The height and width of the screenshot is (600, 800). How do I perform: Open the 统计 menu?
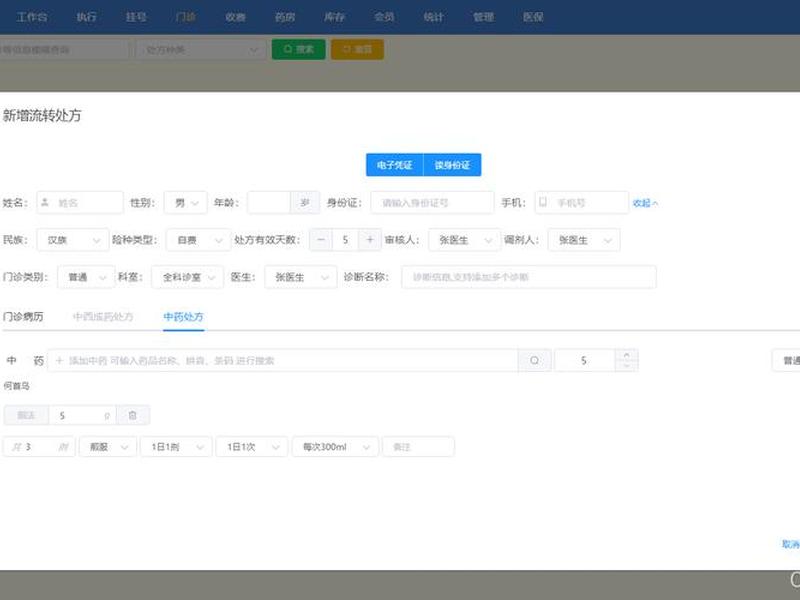[434, 17]
